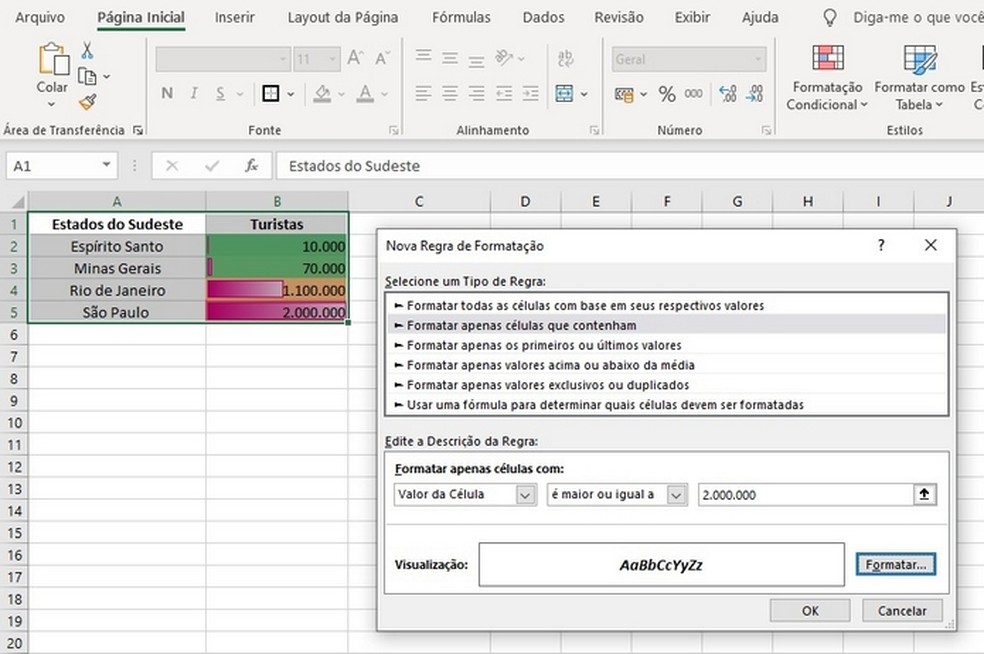Open the Inserir ribbon tab
984x654 pixels.
click(234, 17)
